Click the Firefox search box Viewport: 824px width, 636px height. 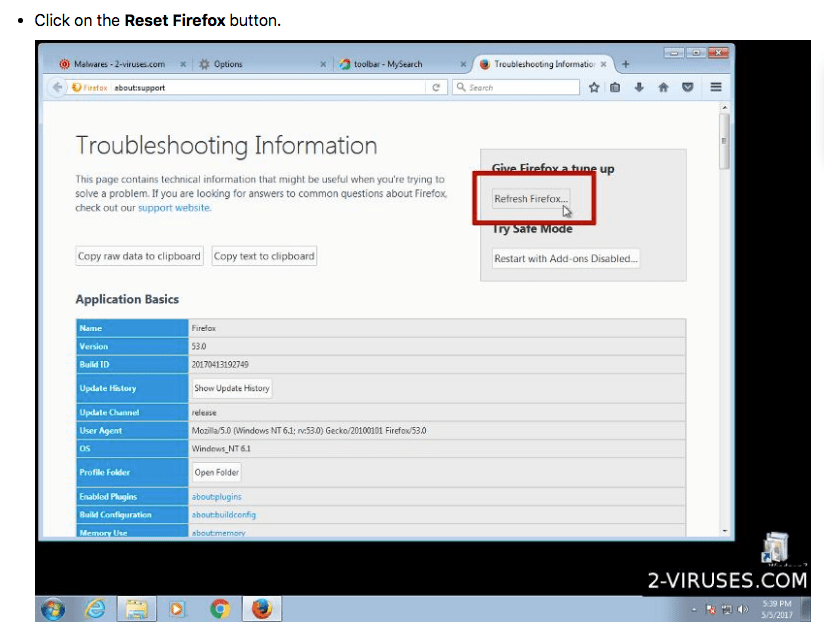pyautogui.click(x=516, y=87)
